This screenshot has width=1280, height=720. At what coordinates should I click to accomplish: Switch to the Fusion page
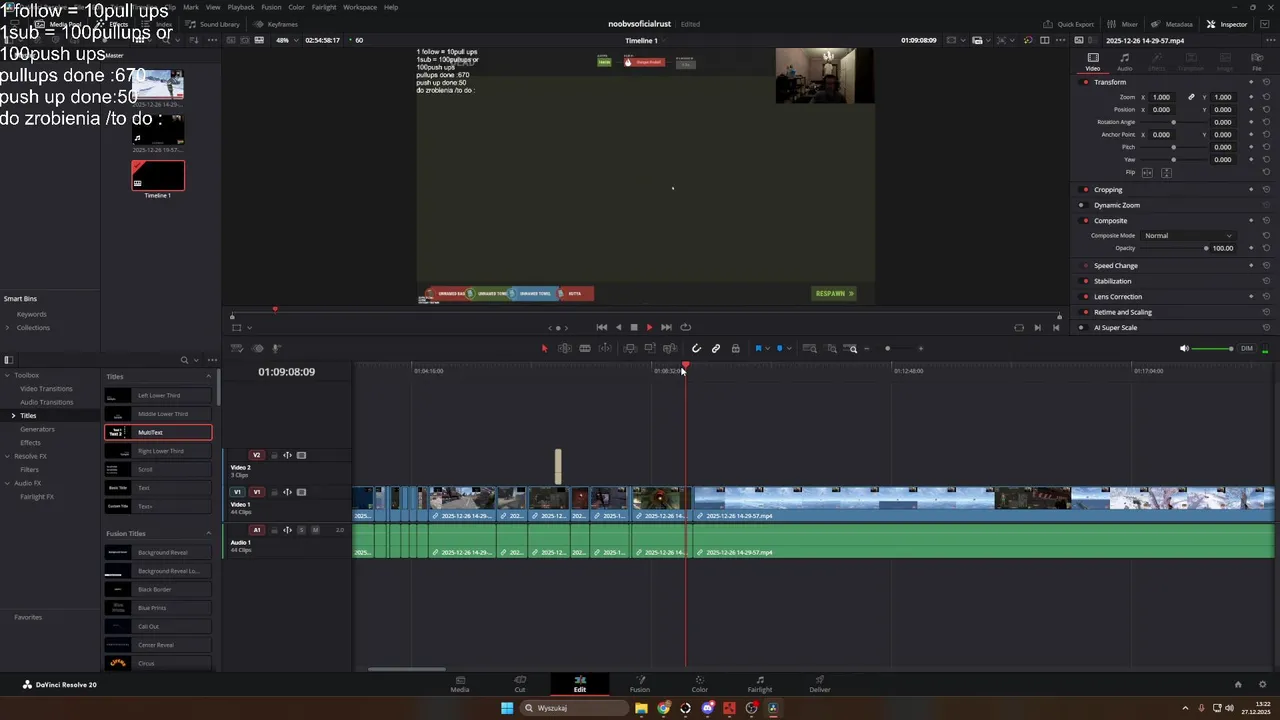point(640,683)
